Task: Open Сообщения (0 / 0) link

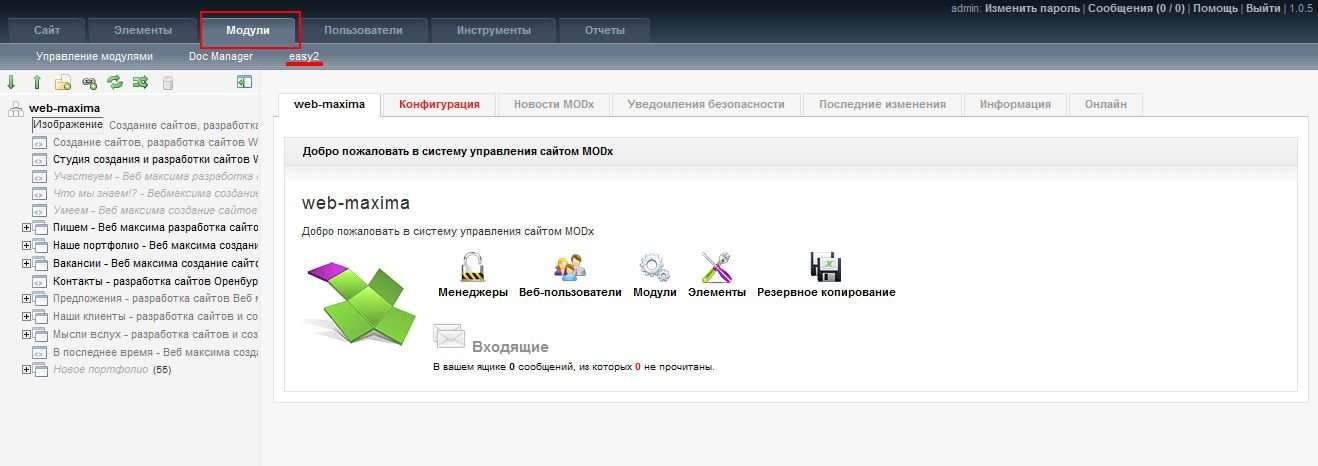Action: (1136, 8)
